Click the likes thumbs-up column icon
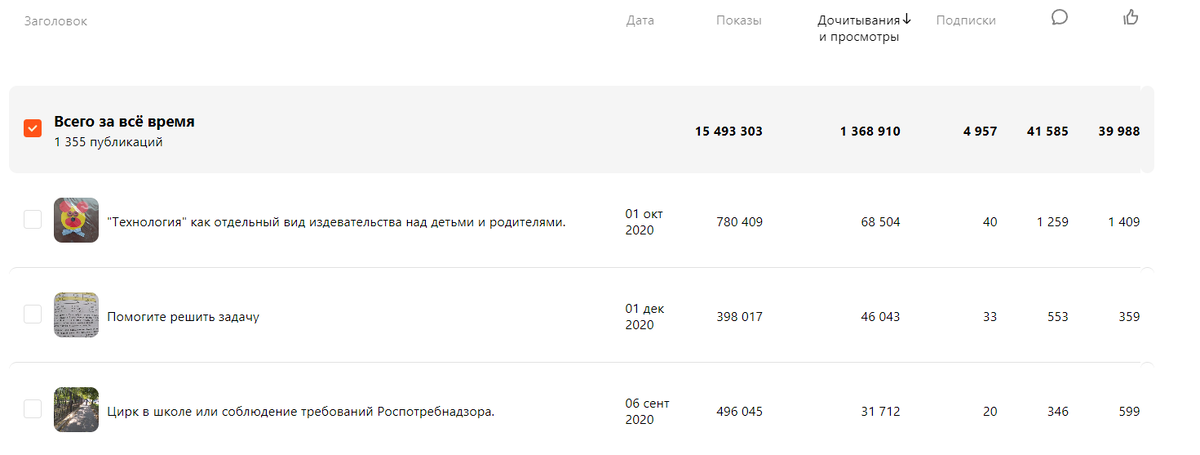Viewport: 1200px width, 455px height. coord(1131,17)
